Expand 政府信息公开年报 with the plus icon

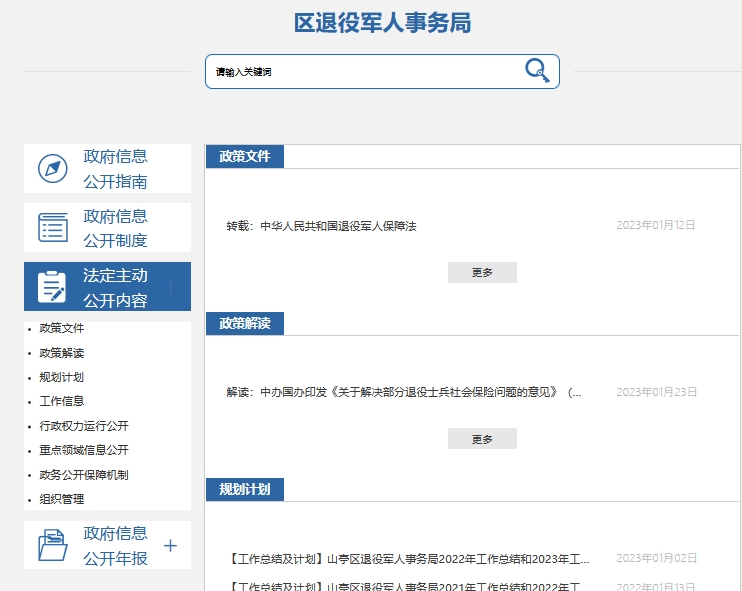pyautogui.click(x=170, y=546)
